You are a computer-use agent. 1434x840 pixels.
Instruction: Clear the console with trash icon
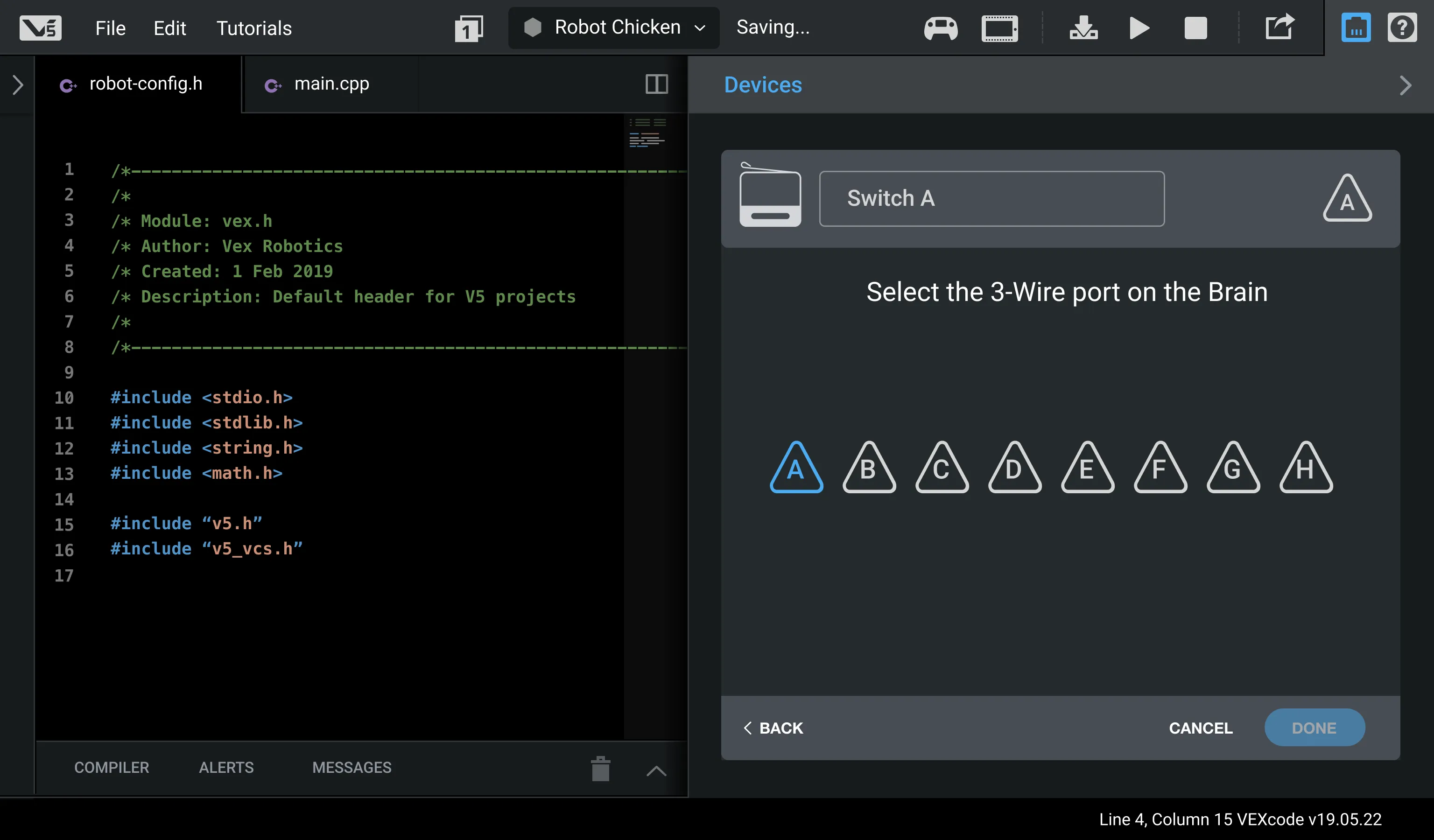(600, 769)
